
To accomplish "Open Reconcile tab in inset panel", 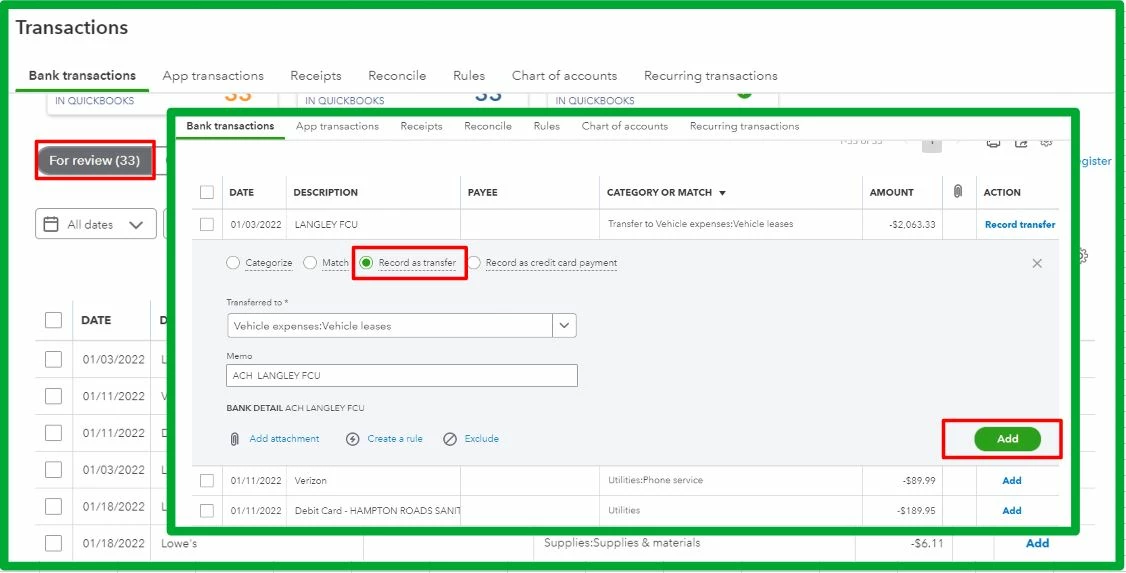I will [x=488, y=126].
